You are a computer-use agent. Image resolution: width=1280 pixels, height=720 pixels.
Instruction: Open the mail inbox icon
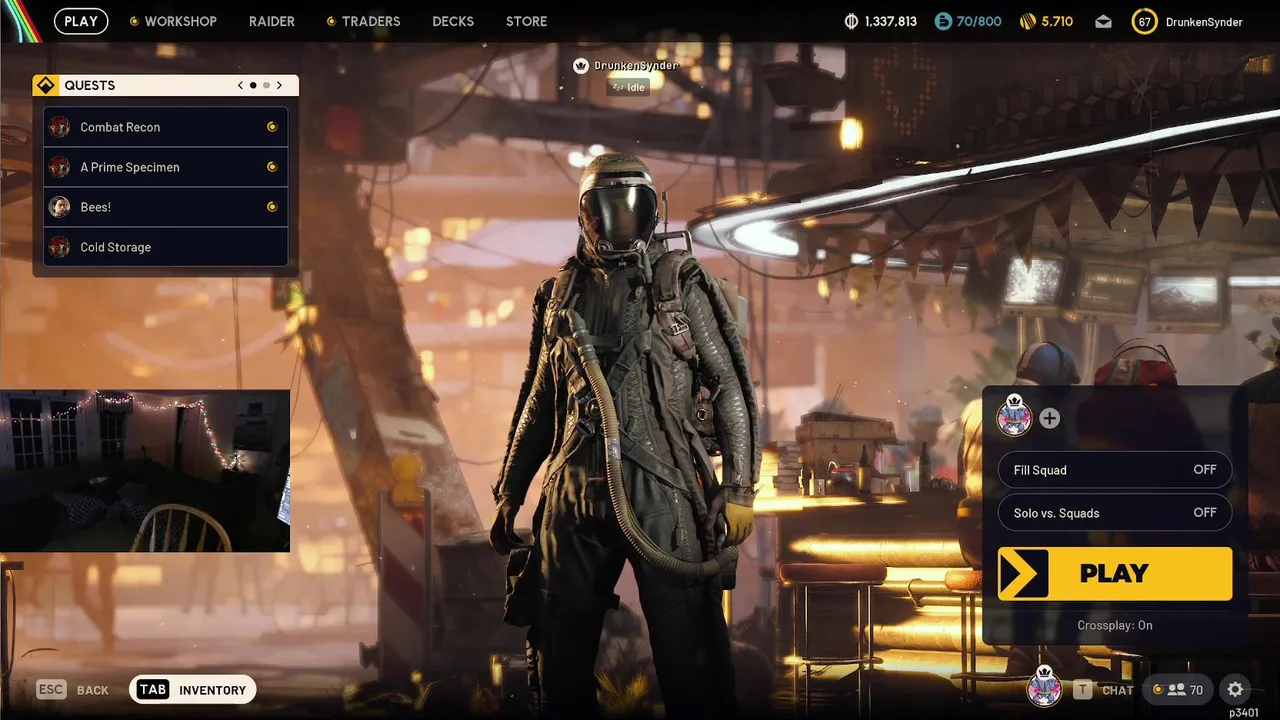coord(1103,21)
